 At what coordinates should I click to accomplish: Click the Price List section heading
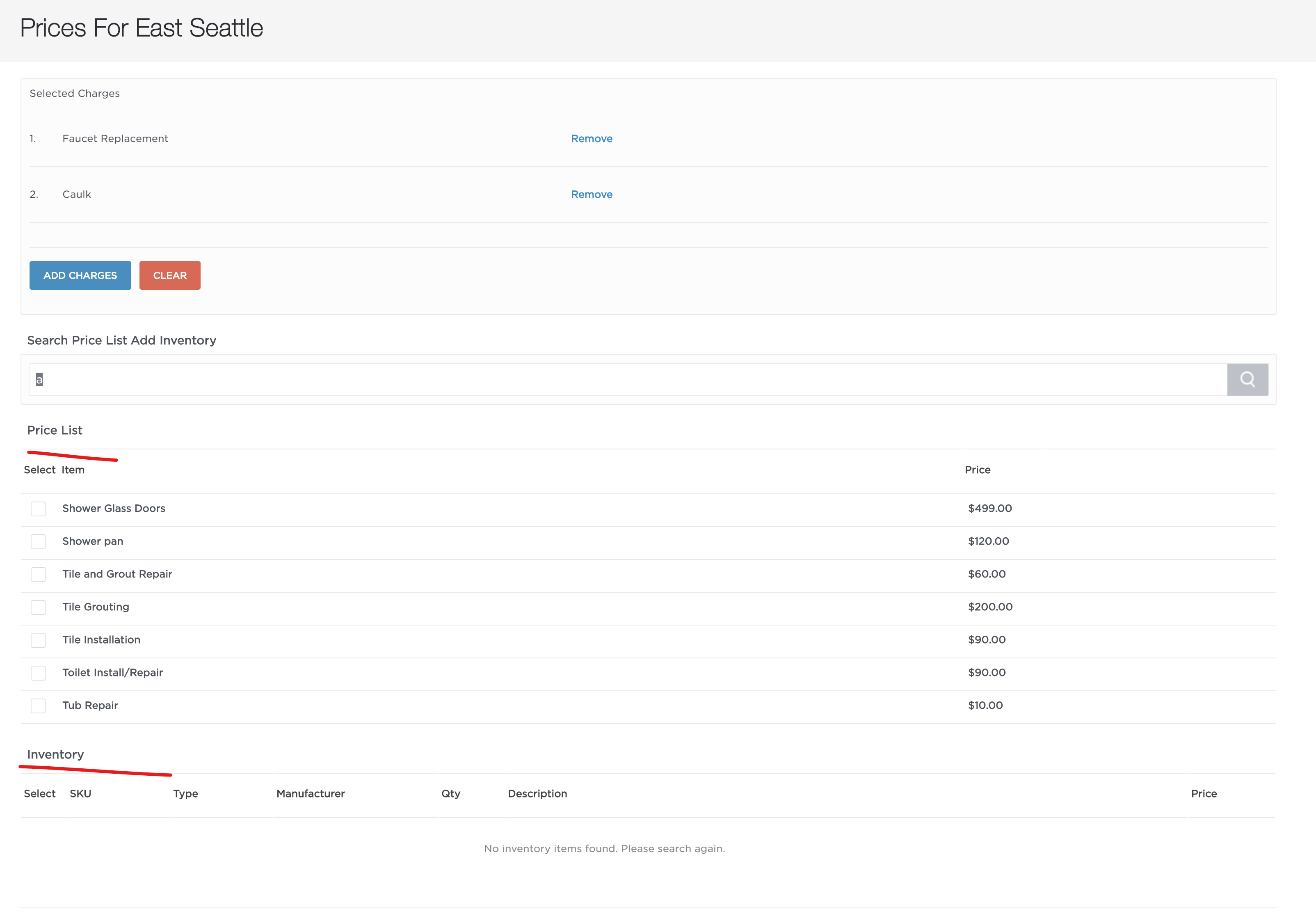55,430
